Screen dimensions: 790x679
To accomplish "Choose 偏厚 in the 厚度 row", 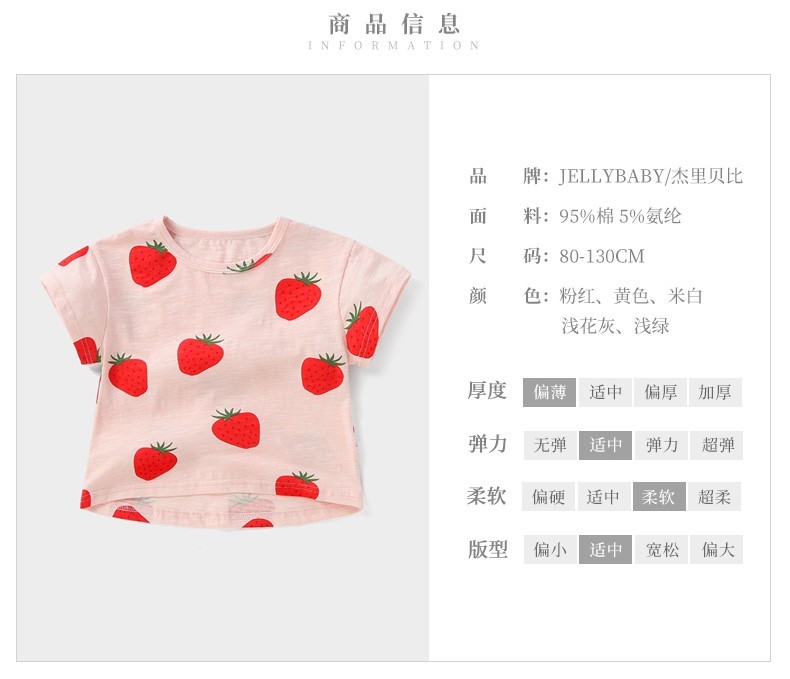I will pos(660,392).
